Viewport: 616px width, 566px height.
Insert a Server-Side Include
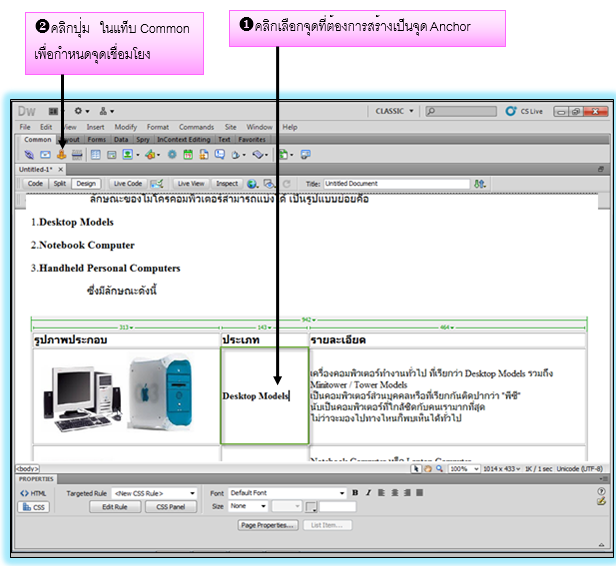pyautogui.click(x=204, y=155)
